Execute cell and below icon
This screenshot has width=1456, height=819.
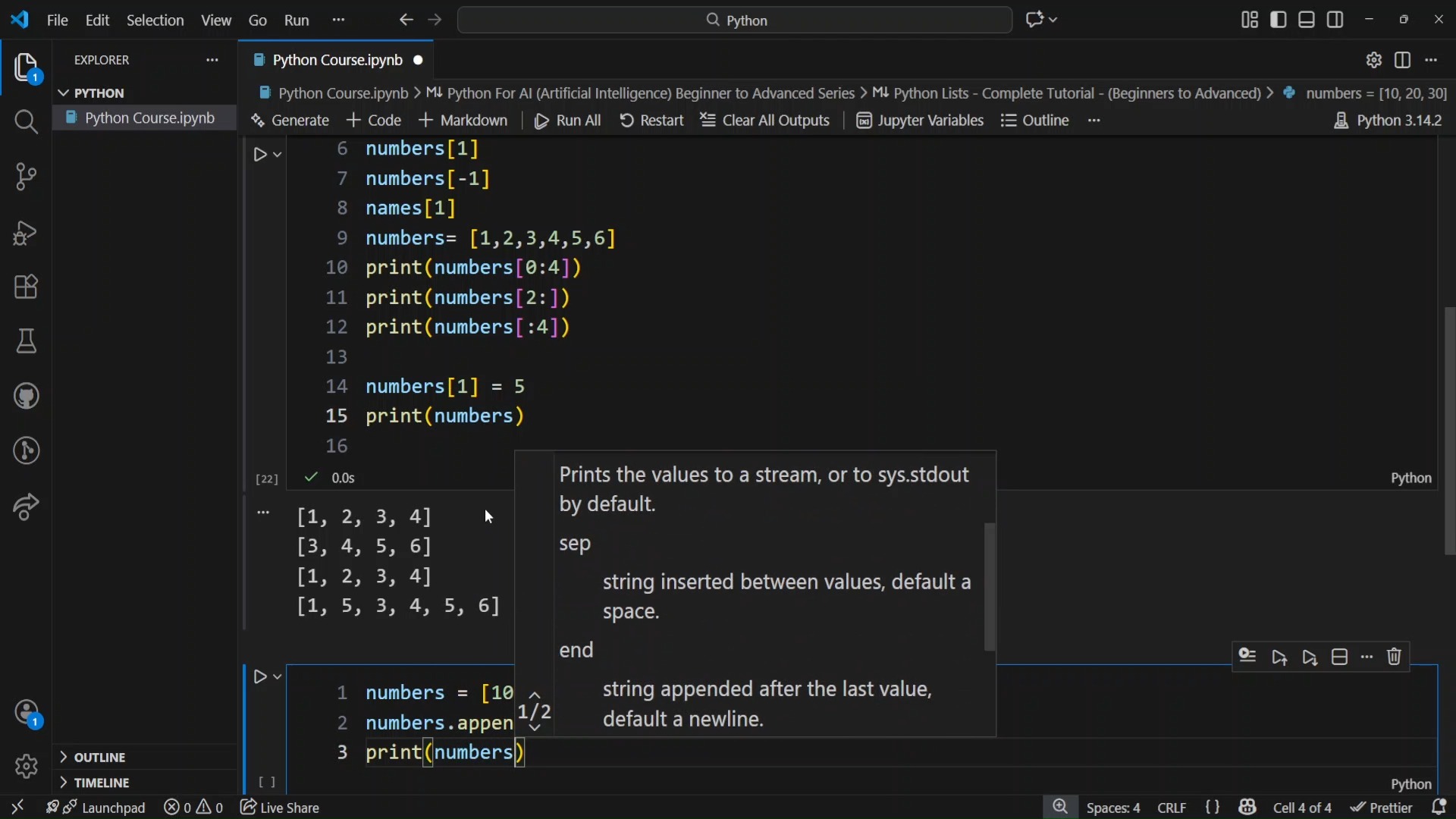(x=1311, y=657)
